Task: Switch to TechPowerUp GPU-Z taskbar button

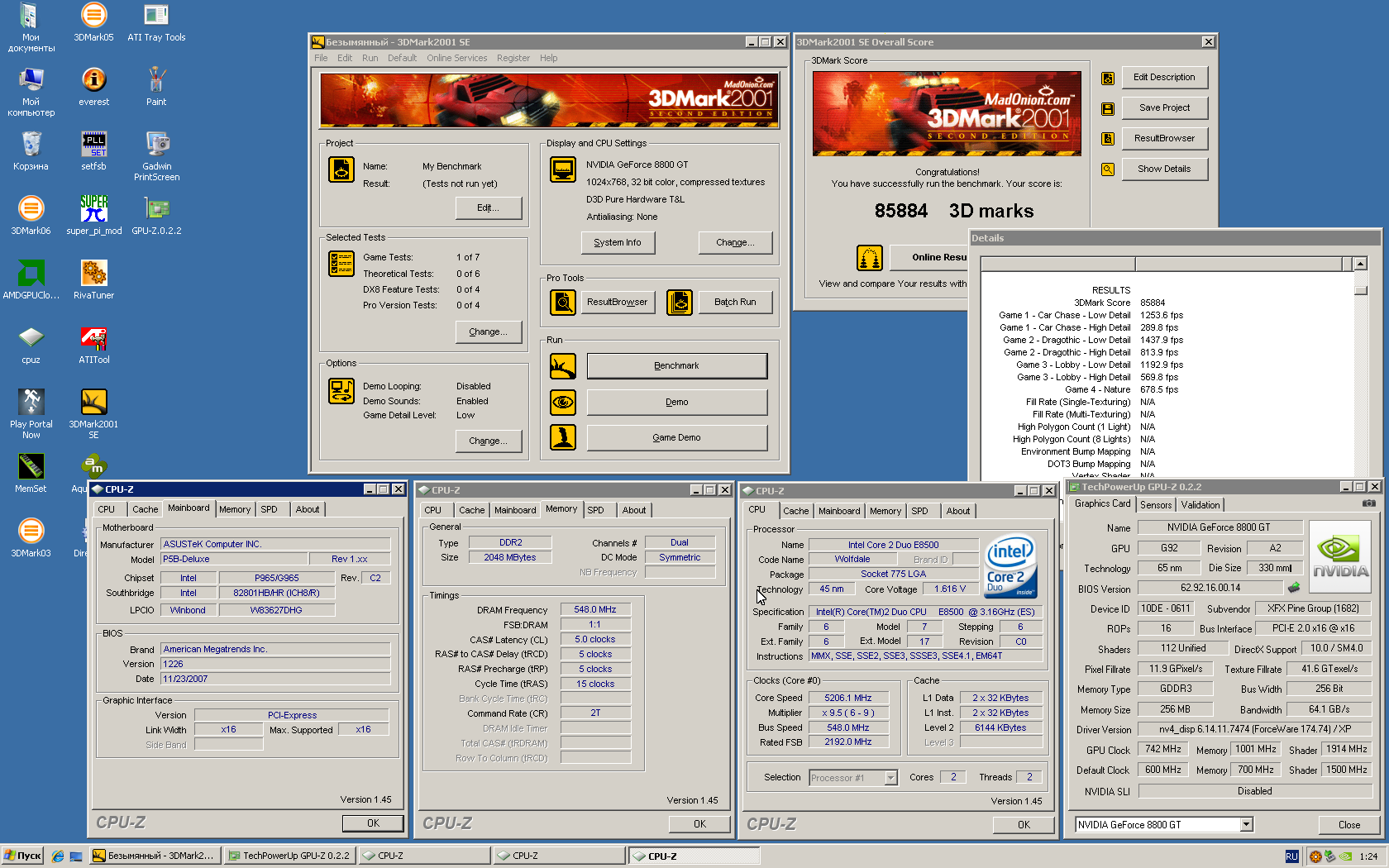Action: pos(290,856)
